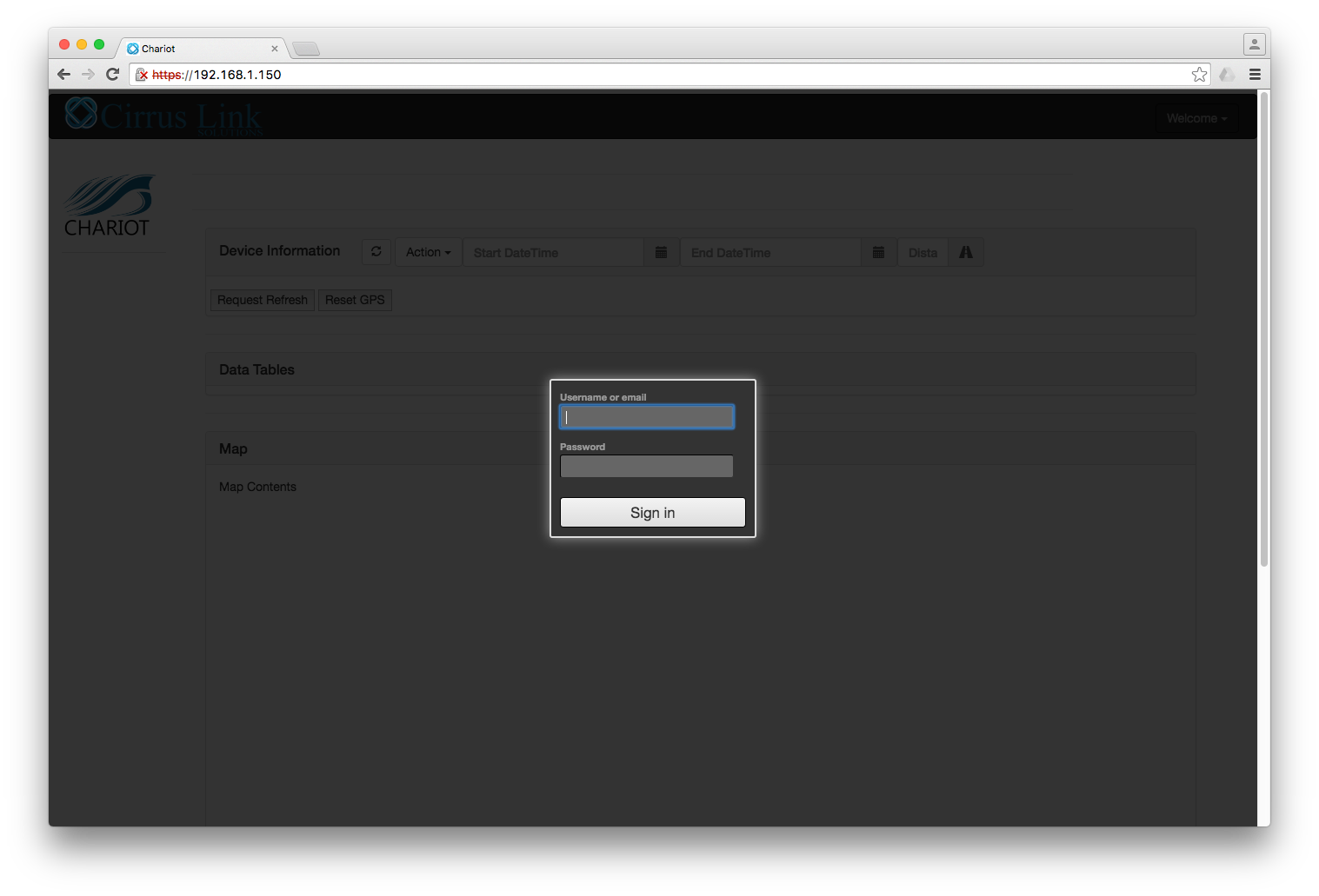
Task: Click the Data Tables panel heading
Action: (256, 369)
